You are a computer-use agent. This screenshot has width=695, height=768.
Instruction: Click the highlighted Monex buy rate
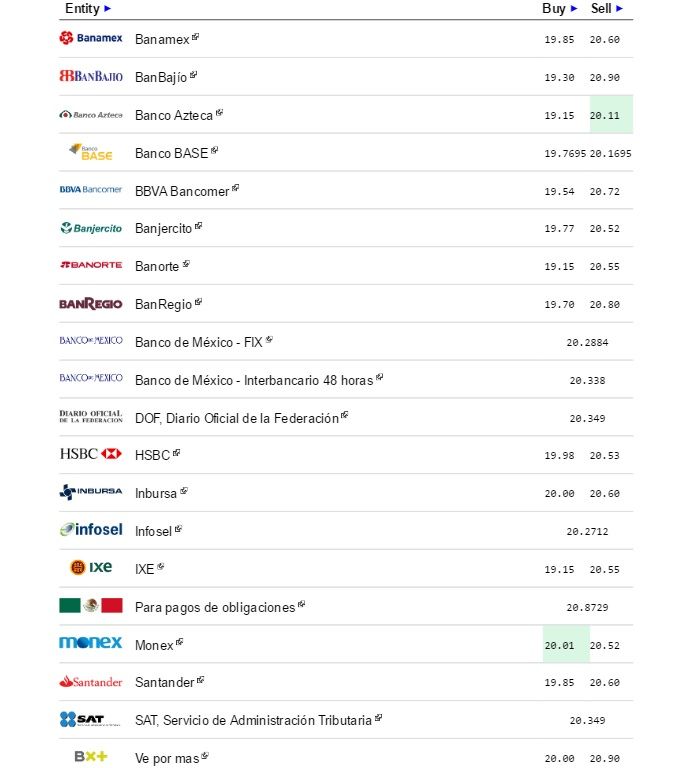click(x=560, y=645)
